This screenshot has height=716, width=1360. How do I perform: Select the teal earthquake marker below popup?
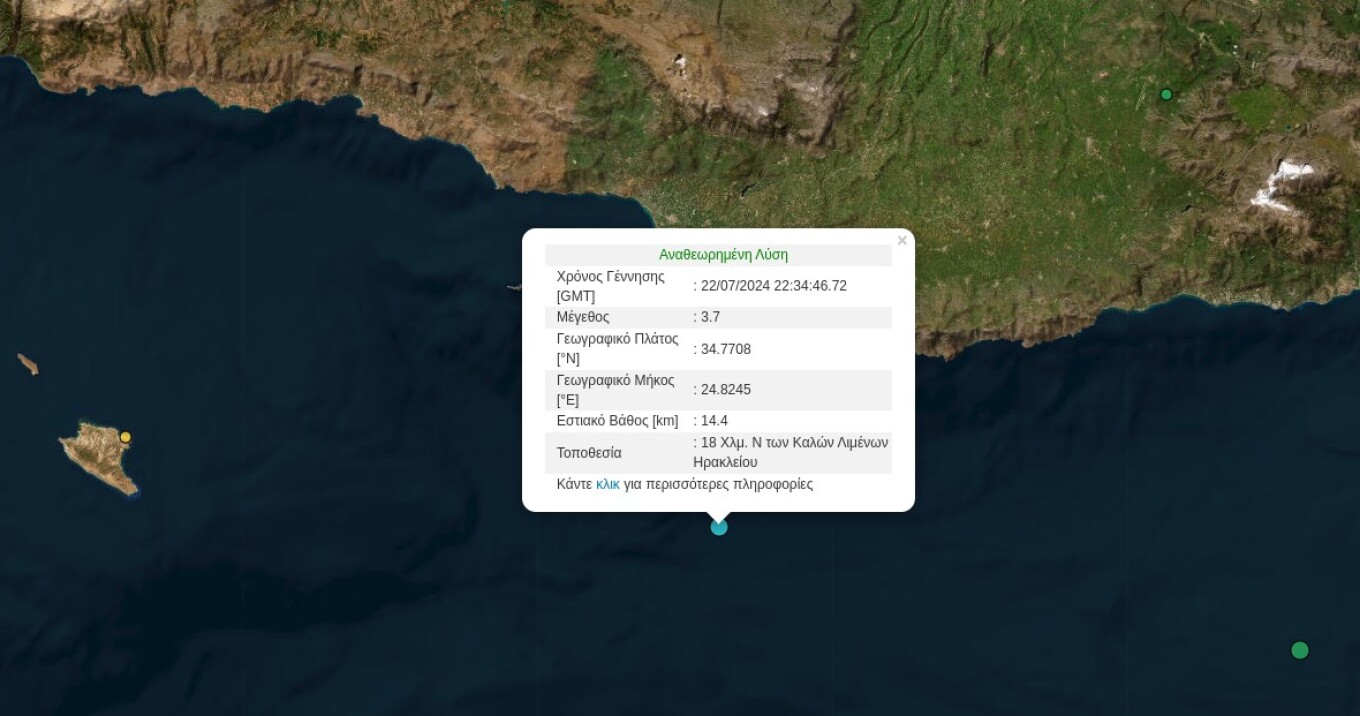click(x=719, y=527)
